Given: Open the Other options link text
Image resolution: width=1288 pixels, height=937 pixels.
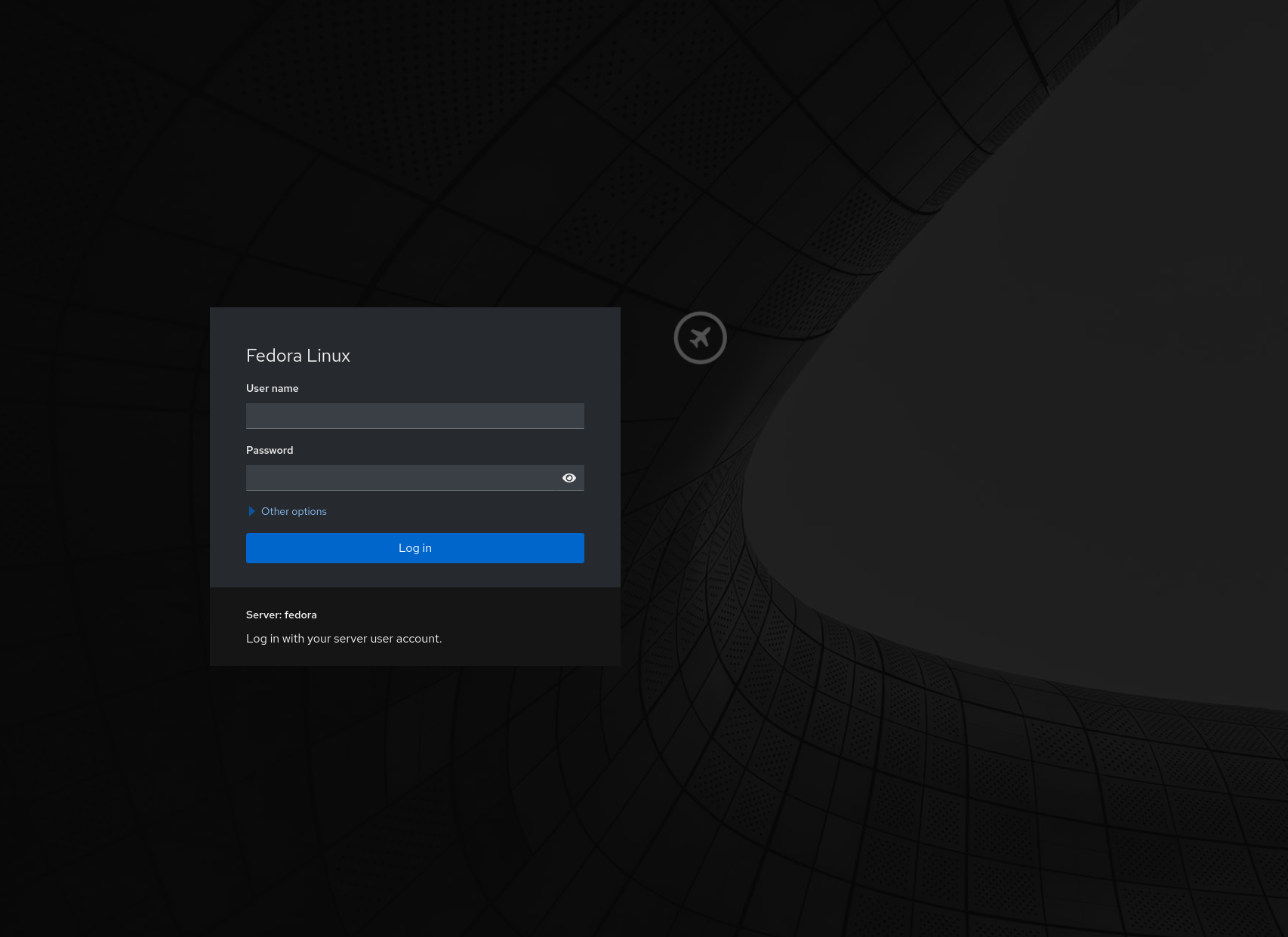Looking at the screenshot, I should coord(294,511).
